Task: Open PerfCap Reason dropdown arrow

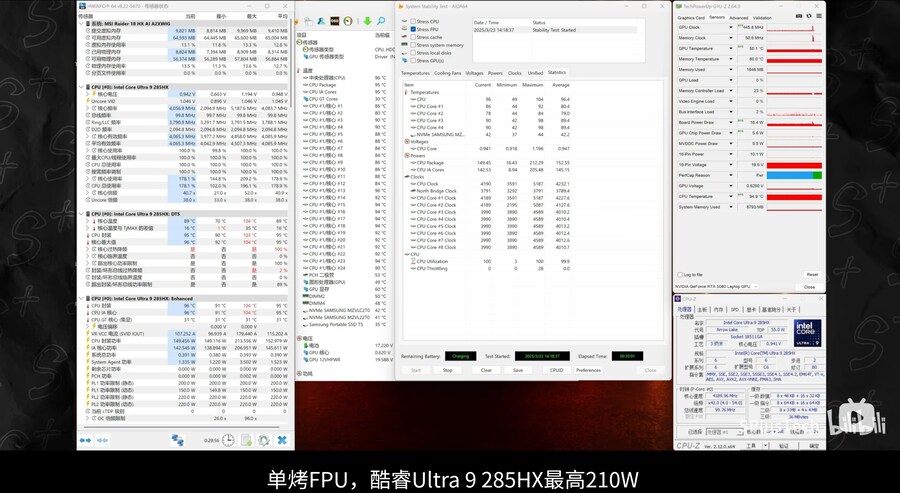Action: click(731, 176)
